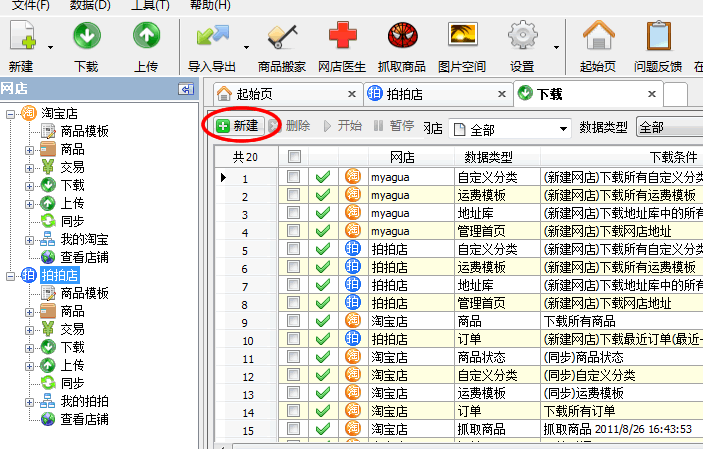Select 同步 under 淘宝店 tree

point(72,221)
